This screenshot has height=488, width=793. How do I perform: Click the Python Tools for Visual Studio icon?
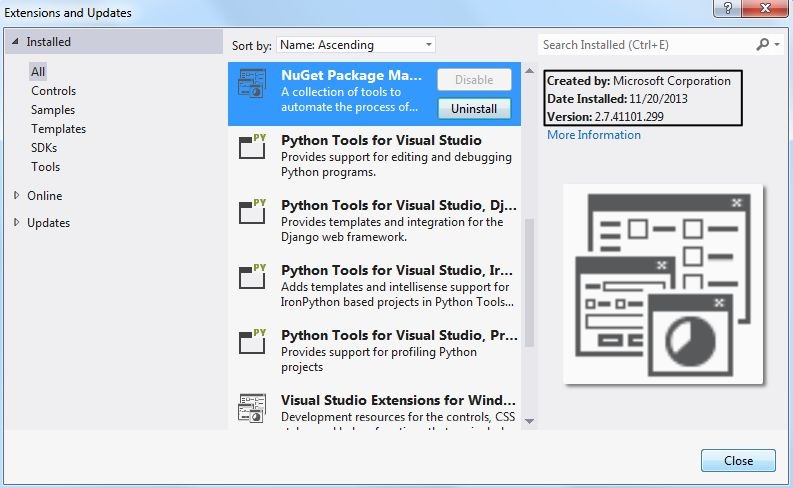252,147
